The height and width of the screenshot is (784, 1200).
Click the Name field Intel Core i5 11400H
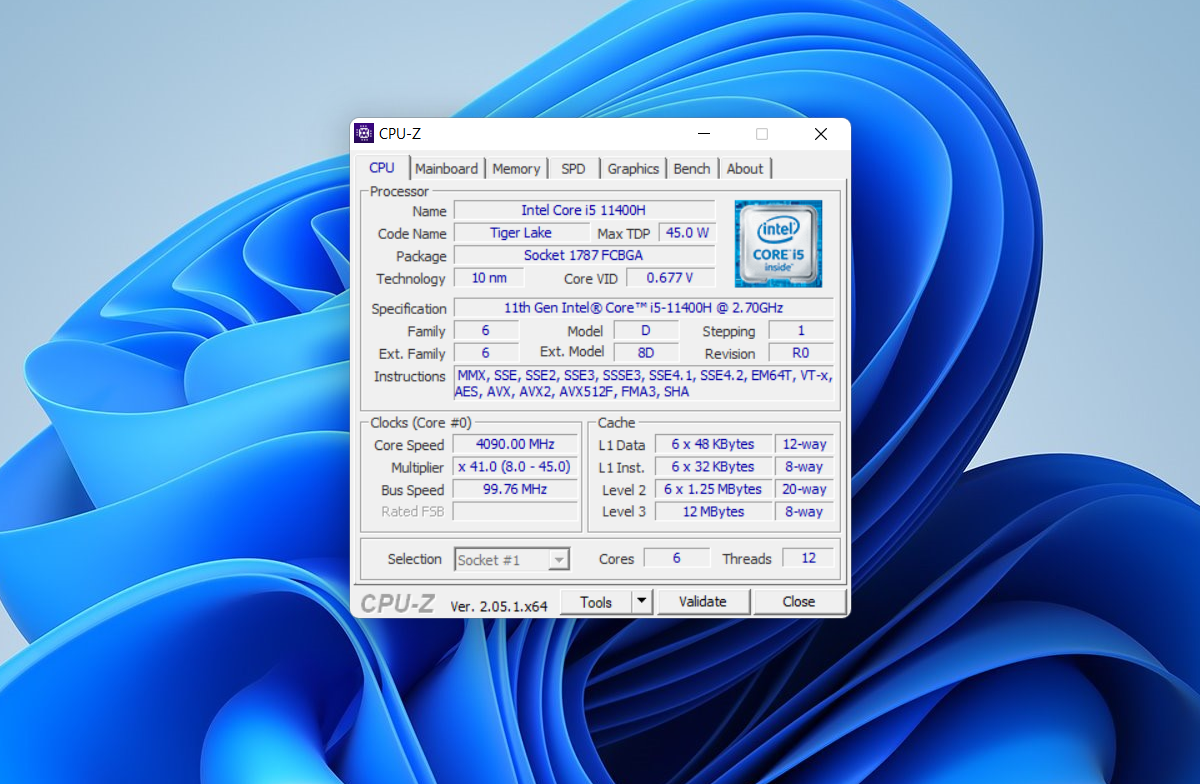click(584, 210)
